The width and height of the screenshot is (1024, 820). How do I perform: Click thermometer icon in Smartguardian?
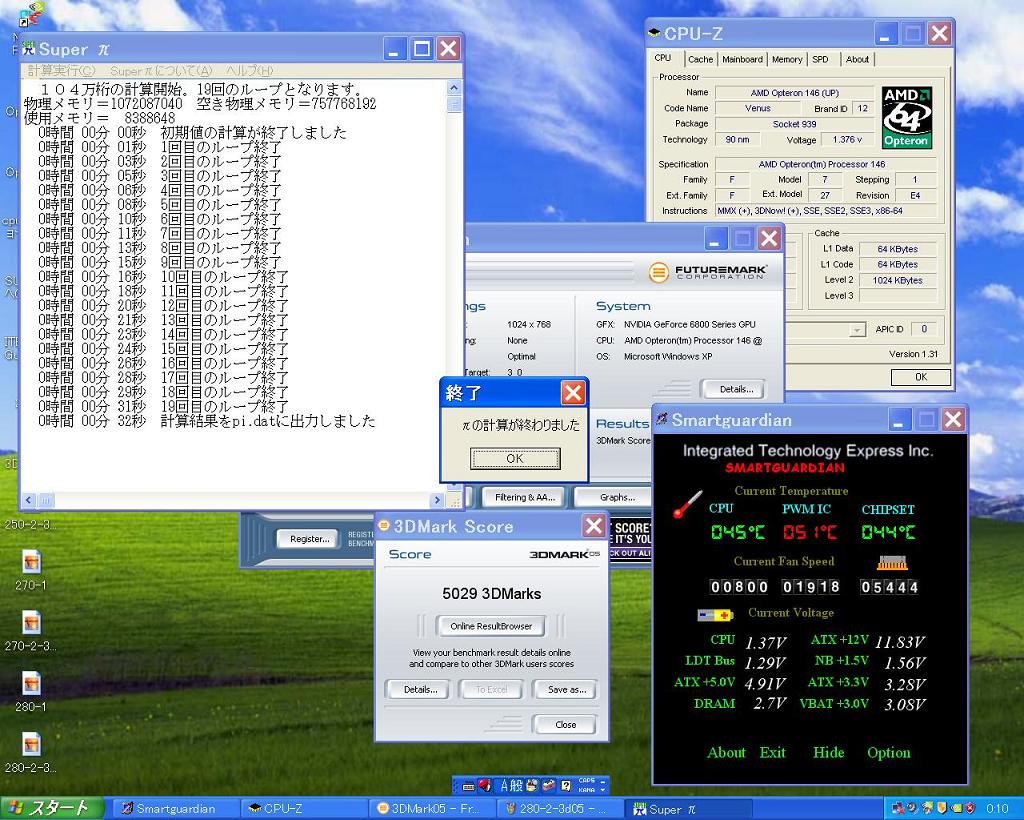pos(687,505)
